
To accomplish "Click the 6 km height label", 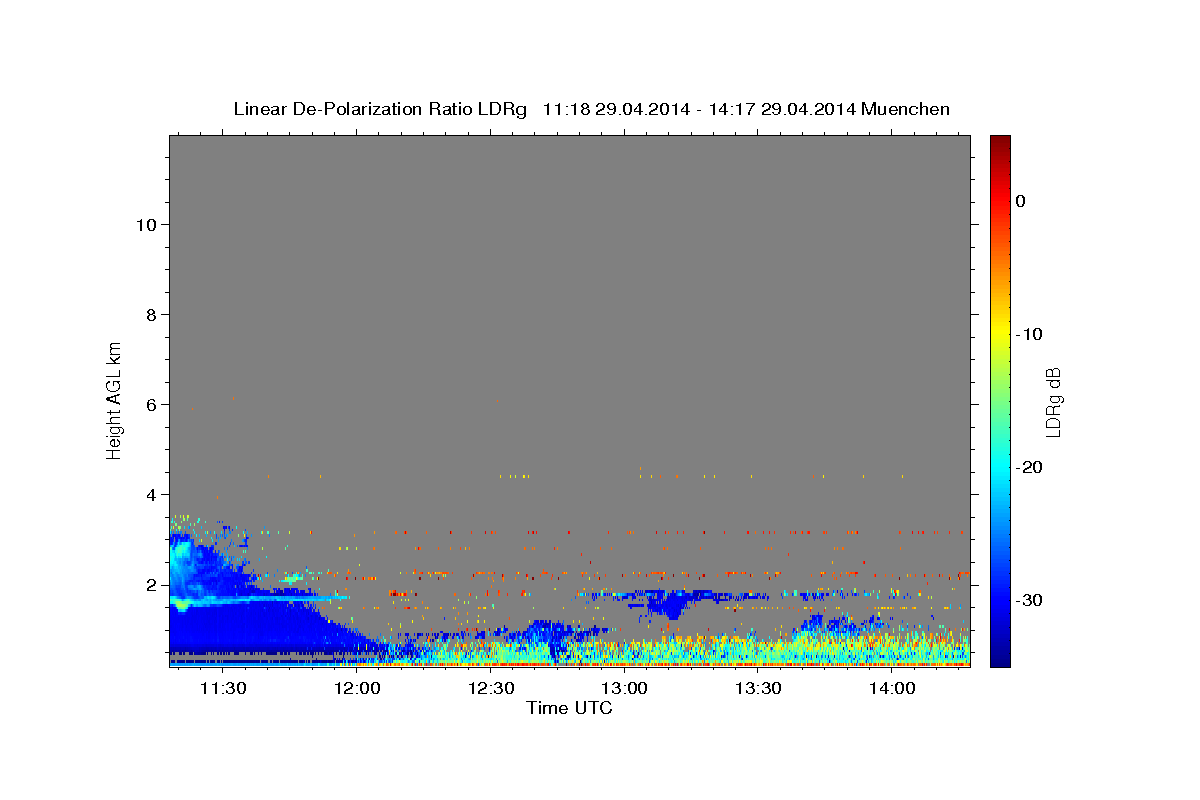I will pos(150,404).
